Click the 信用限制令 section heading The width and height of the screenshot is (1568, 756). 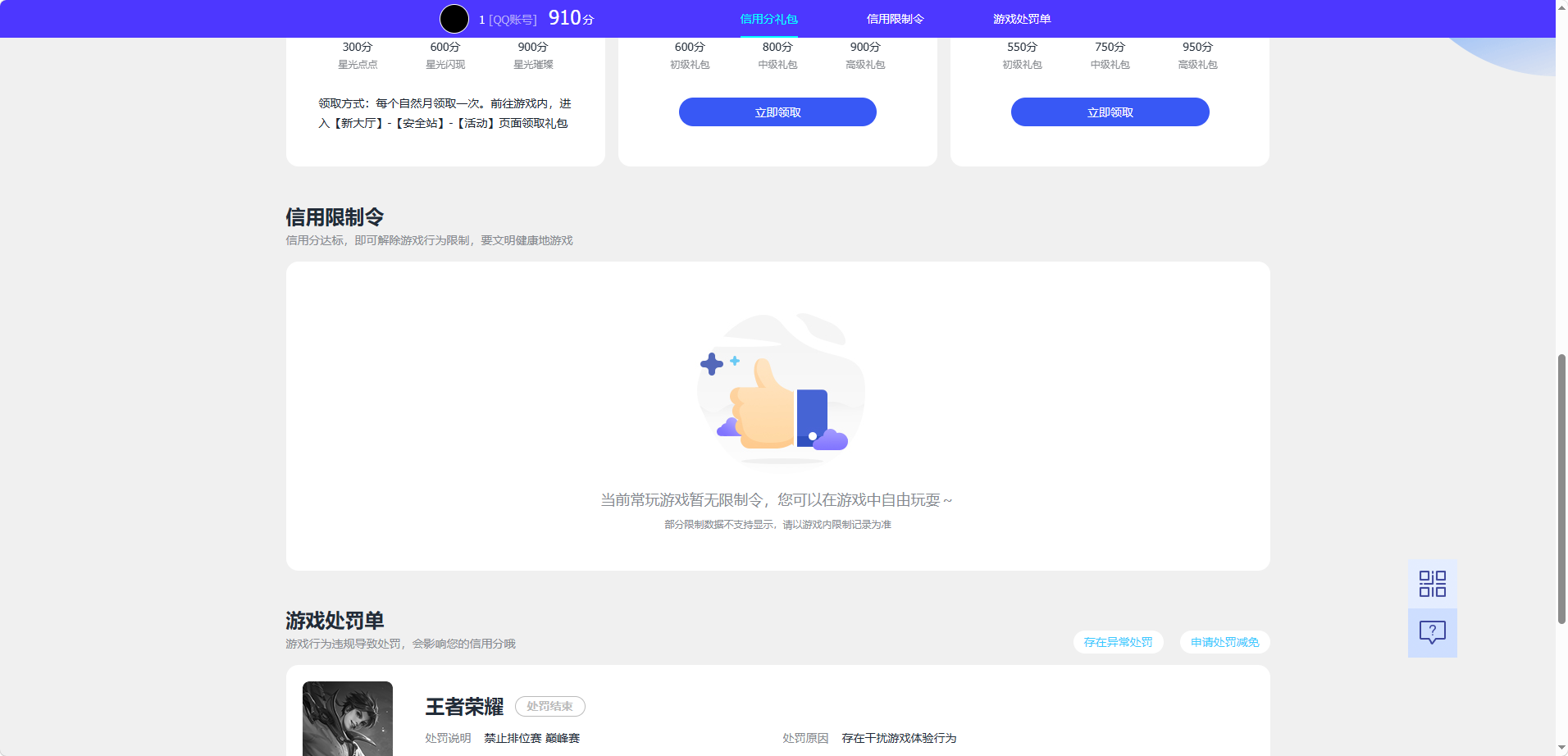pos(335,217)
